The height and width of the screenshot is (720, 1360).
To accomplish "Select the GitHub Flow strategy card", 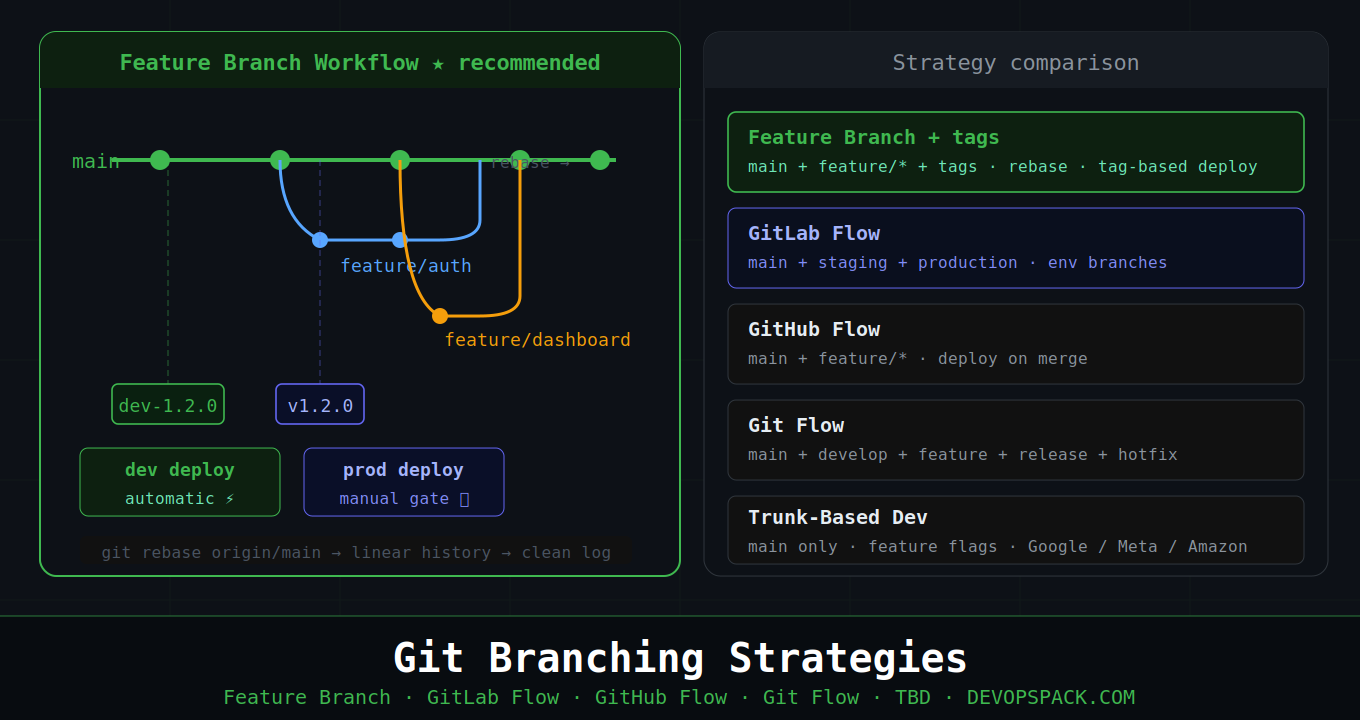I will (x=1016, y=344).
